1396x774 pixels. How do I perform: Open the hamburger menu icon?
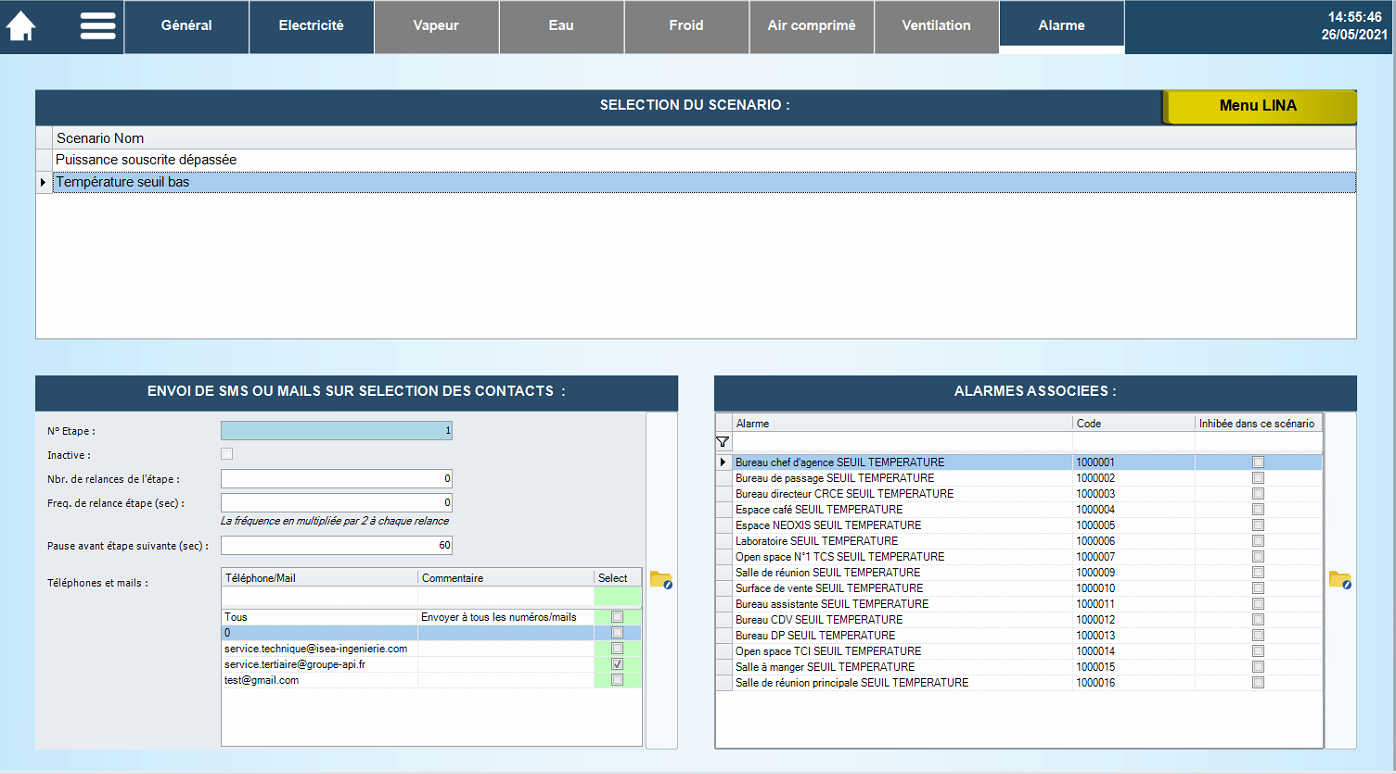(x=98, y=26)
